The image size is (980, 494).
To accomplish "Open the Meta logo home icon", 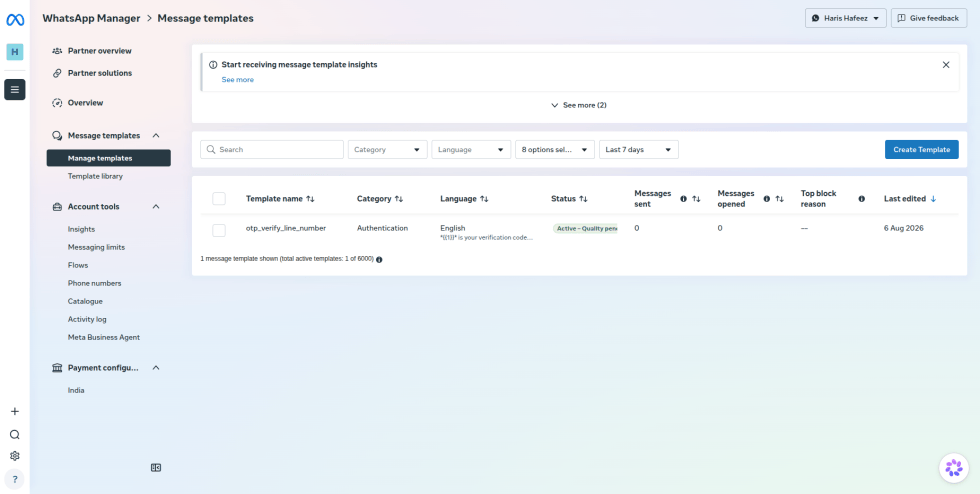I will pyautogui.click(x=15, y=20).
